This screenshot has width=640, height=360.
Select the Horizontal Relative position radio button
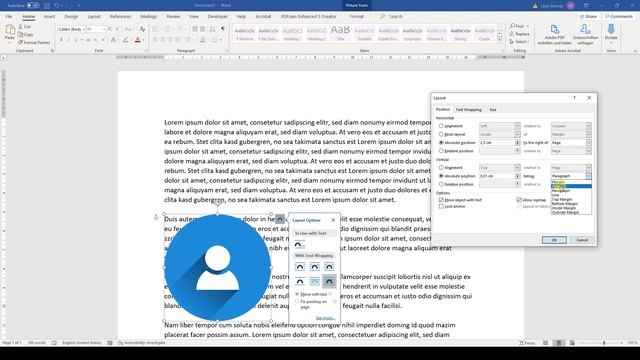point(441,151)
